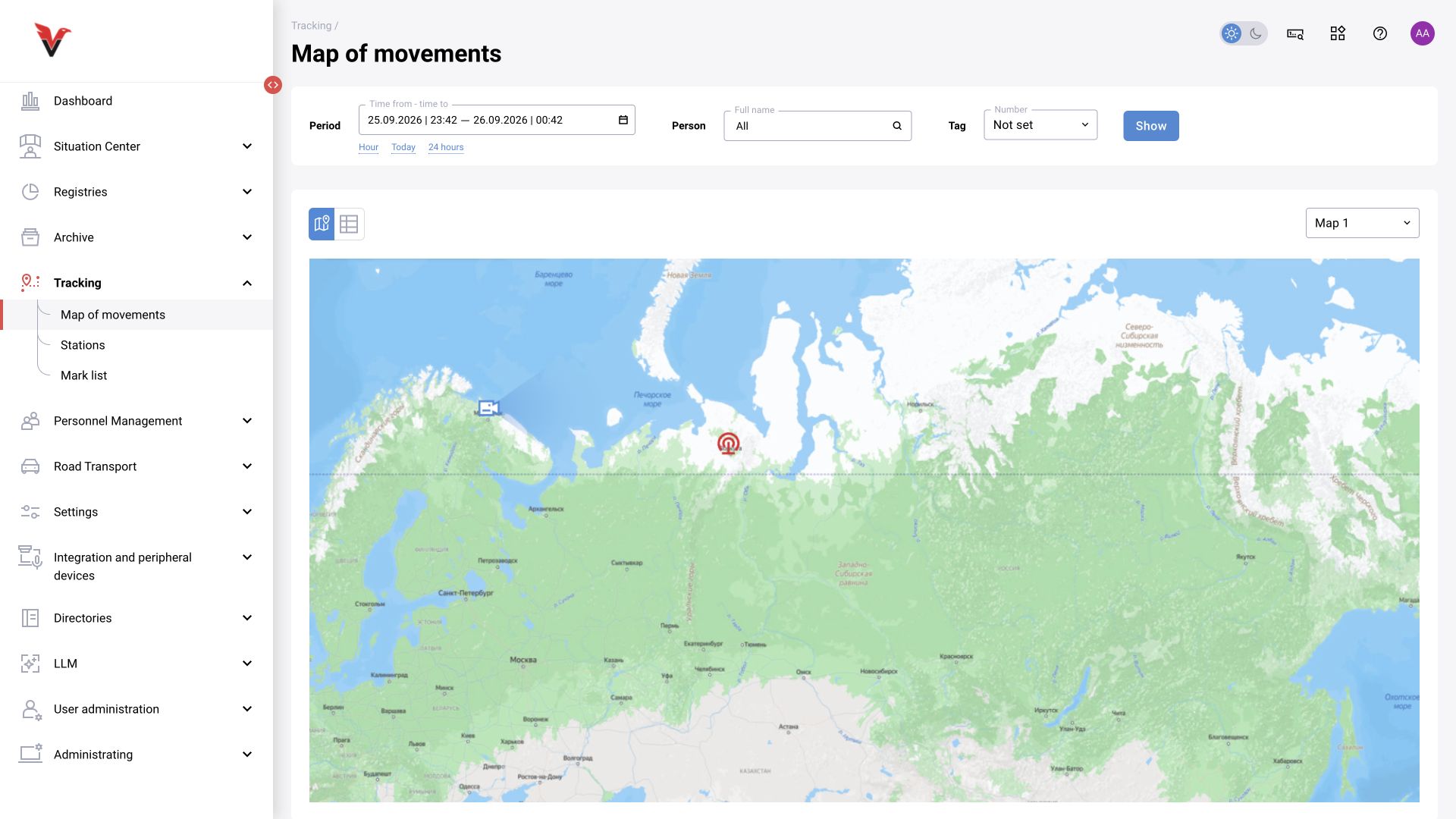Image resolution: width=1456 pixels, height=819 pixels.
Task: Expand the Directories section
Action: (136, 618)
